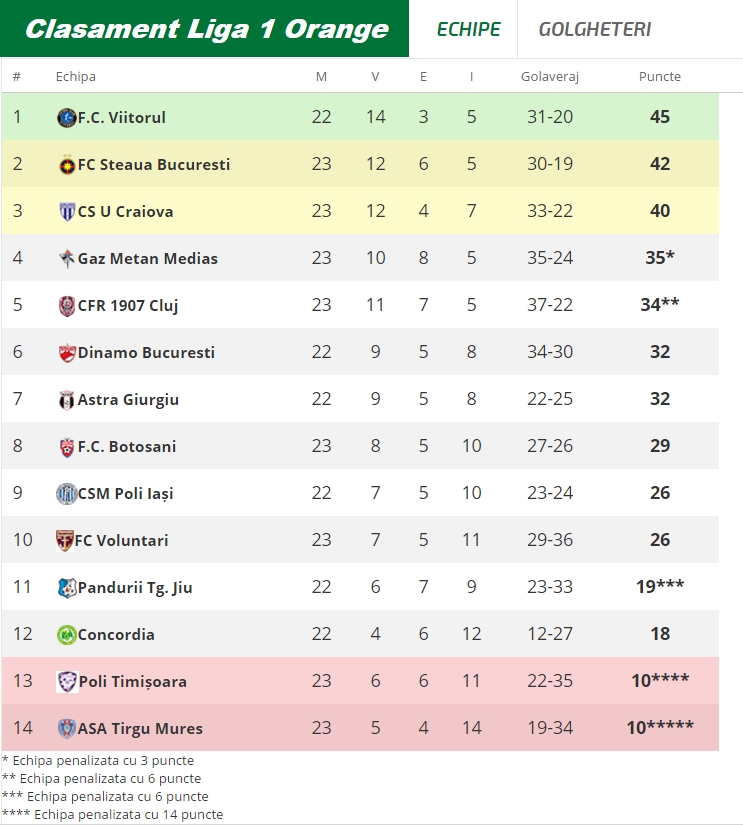Click the Poli Timișoara purple crest

click(x=67, y=681)
